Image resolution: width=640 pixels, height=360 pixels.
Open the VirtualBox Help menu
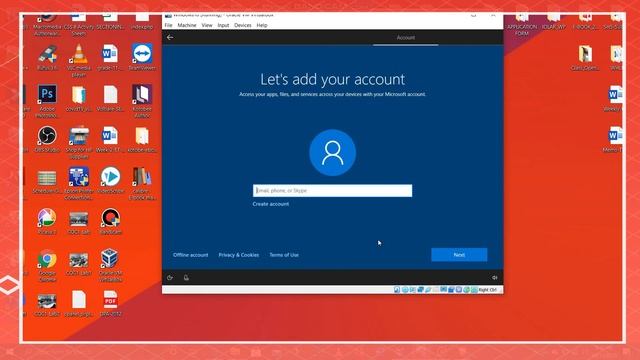pos(262,25)
